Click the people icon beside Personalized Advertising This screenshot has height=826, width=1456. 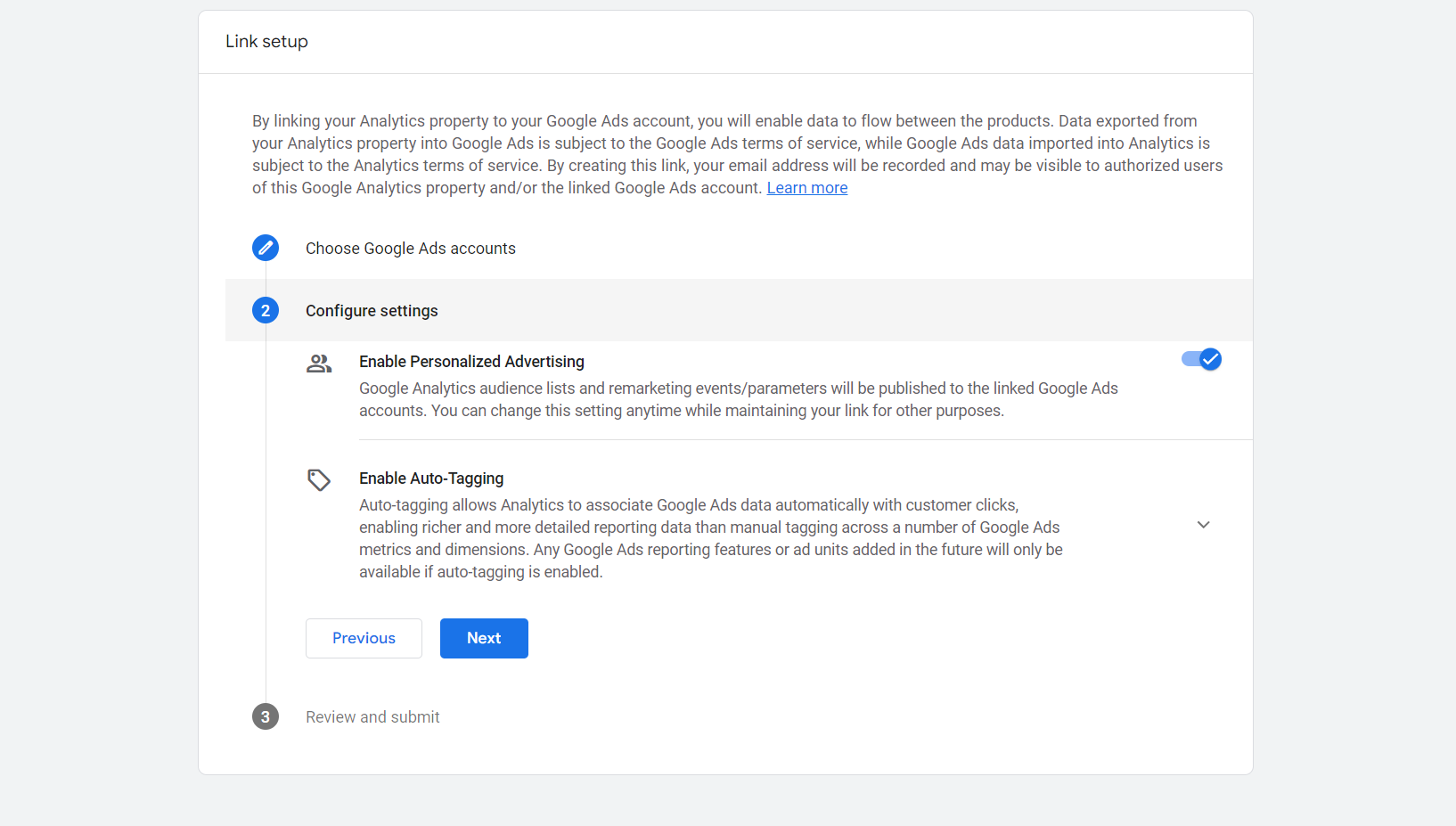pyautogui.click(x=319, y=364)
